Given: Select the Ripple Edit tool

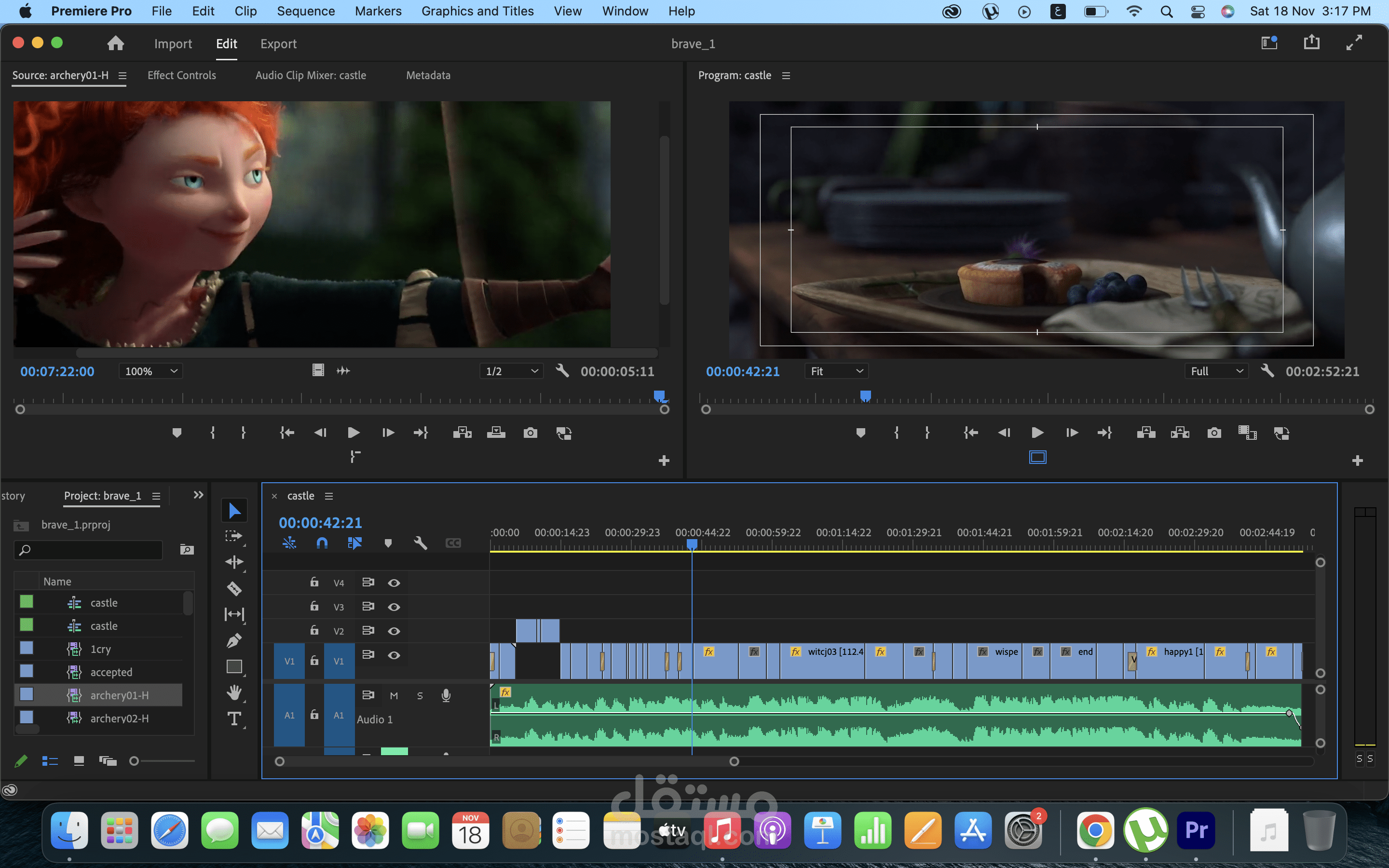Looking at the screenshot, I should [x=234, y=562].
